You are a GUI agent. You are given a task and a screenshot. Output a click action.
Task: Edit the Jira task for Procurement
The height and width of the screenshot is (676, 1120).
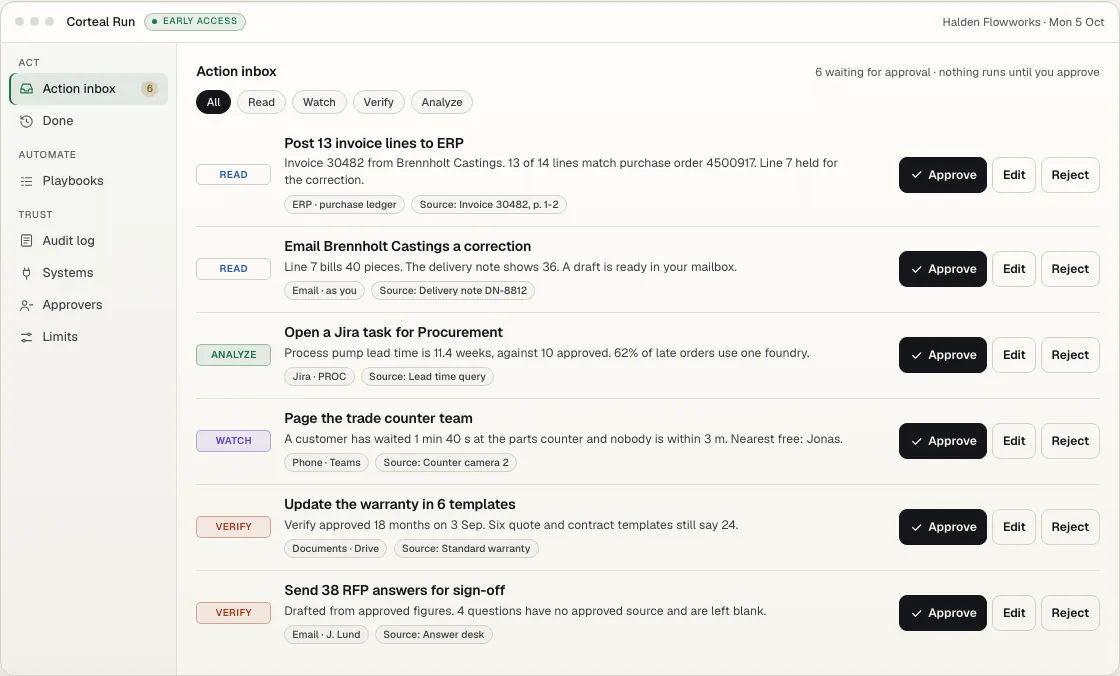tap(1014, 355)
